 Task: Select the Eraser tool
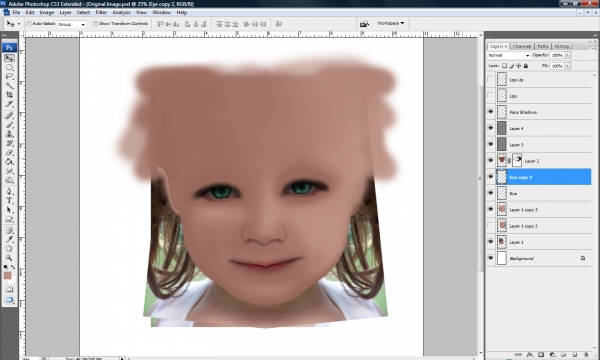(x=9, y=153)
